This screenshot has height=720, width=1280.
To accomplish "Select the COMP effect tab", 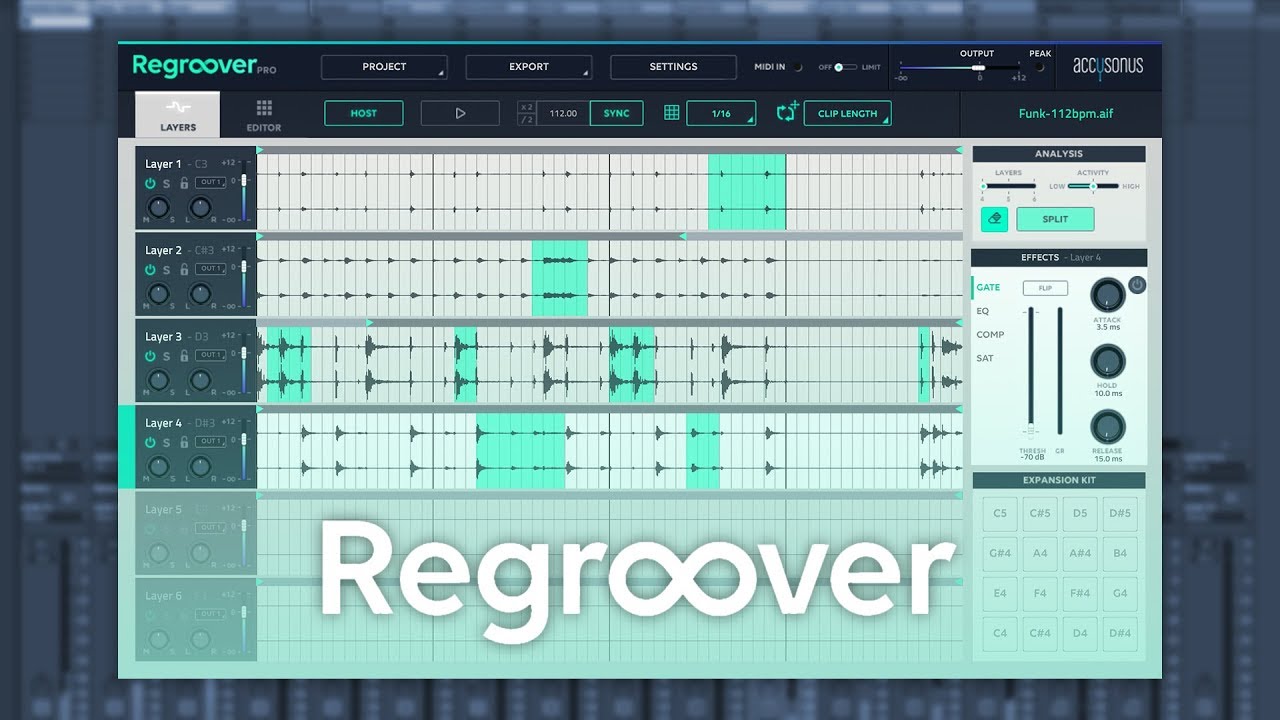I will (990, 335).
